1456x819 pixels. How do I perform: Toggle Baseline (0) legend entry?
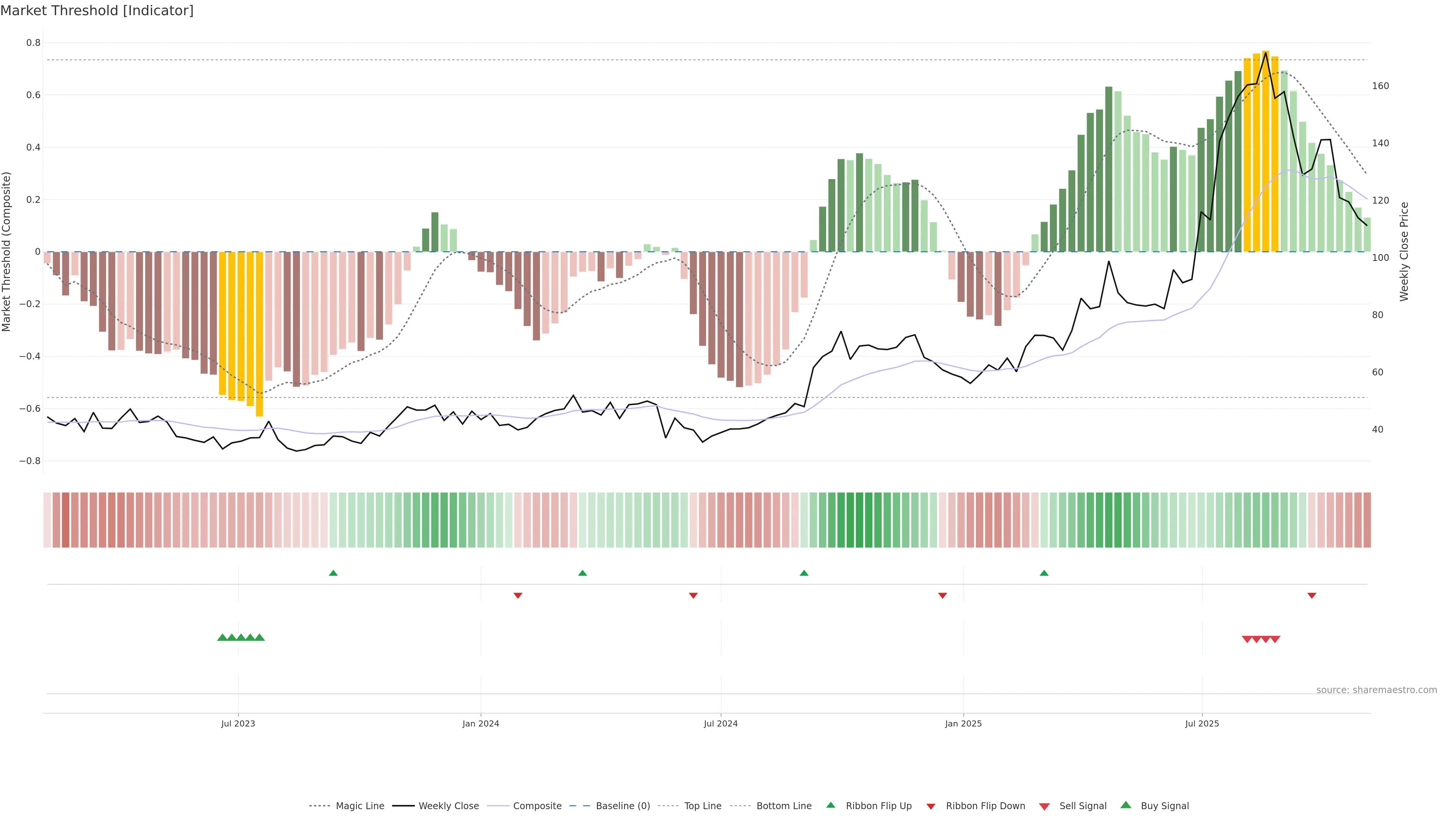[623, 806]
